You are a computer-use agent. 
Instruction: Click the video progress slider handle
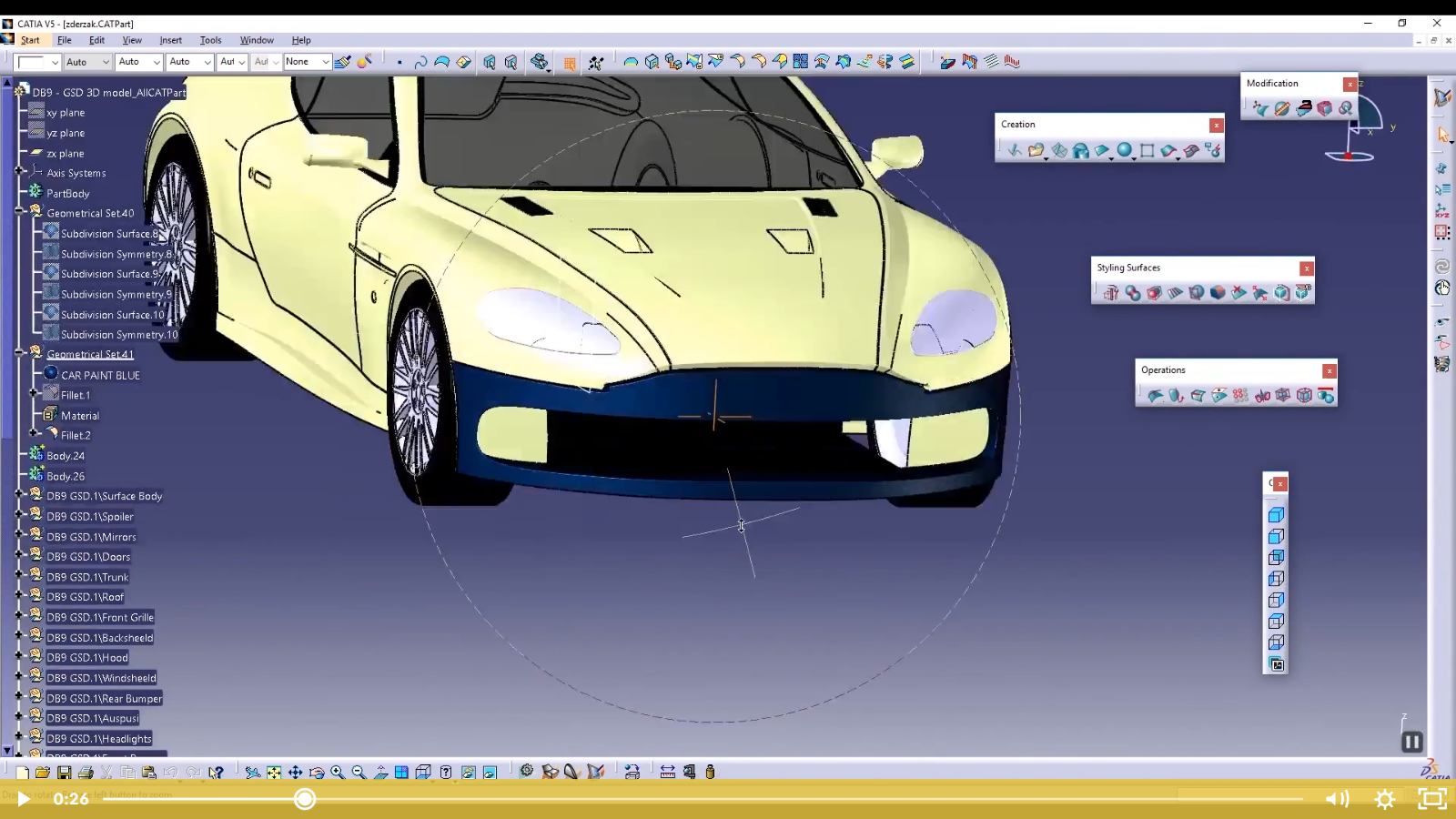(x=305, y=799)
